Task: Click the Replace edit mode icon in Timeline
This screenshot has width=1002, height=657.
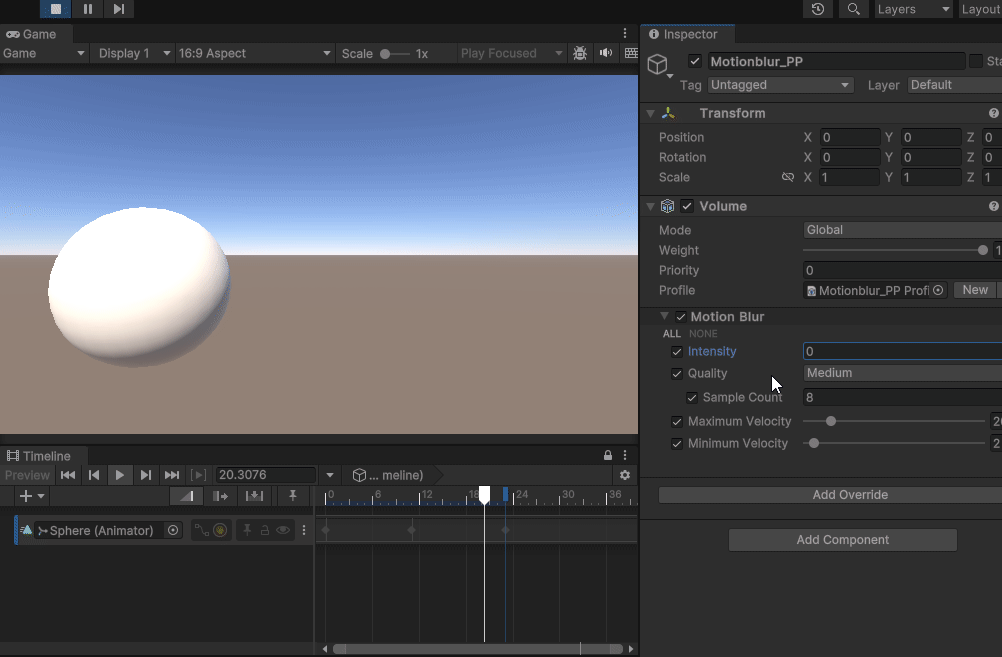Action: pyautogui.click(x=254, y=495)
